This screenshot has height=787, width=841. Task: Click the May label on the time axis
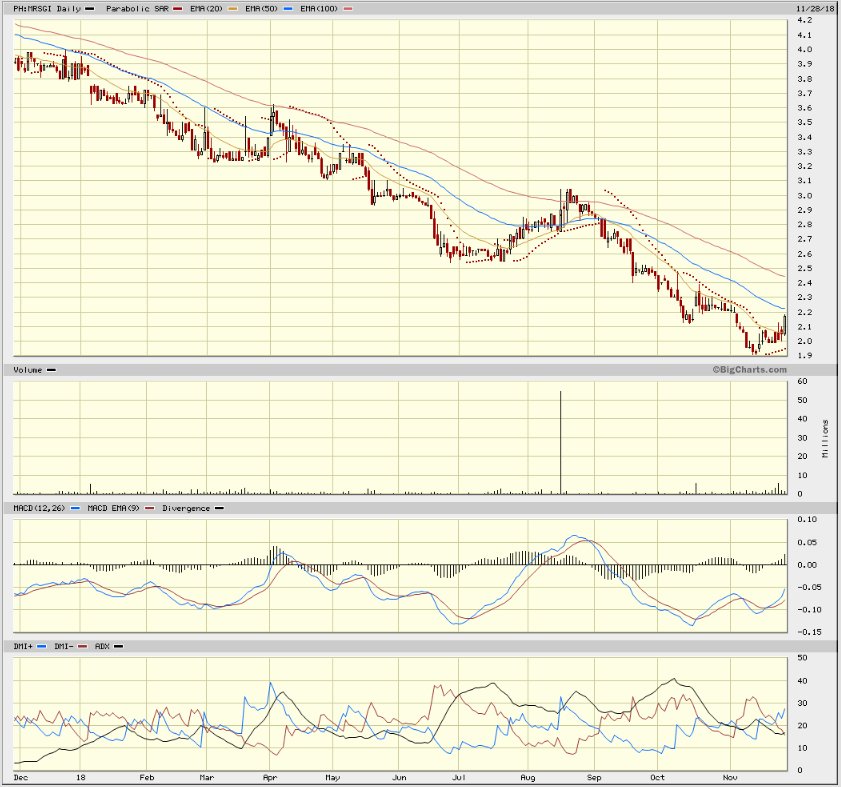pyautogui.click(x=333, y=777)
